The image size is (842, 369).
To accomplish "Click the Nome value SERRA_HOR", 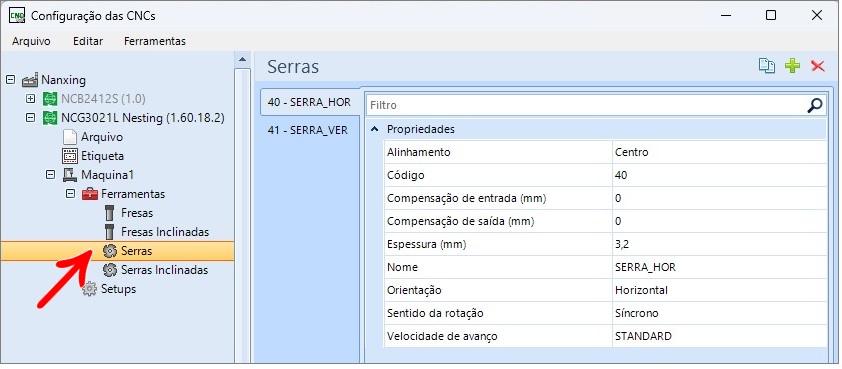I will tap(719, 267).
